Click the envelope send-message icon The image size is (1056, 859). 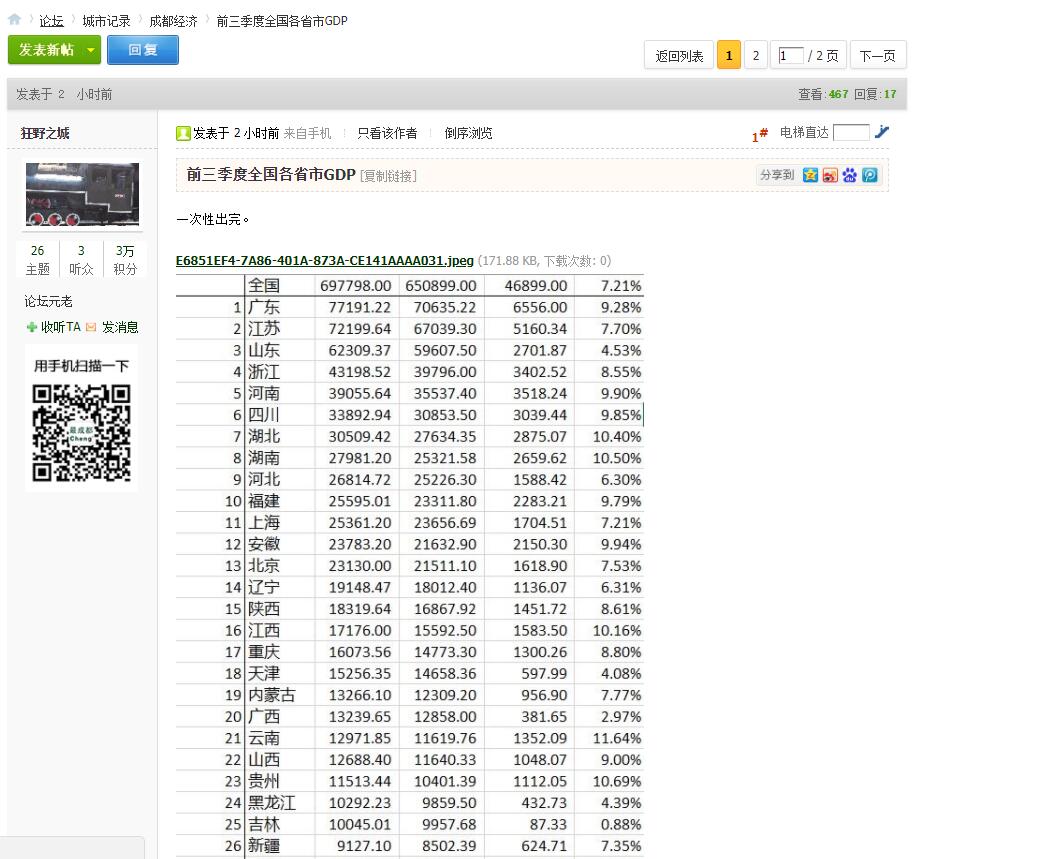tap(91, 327)
